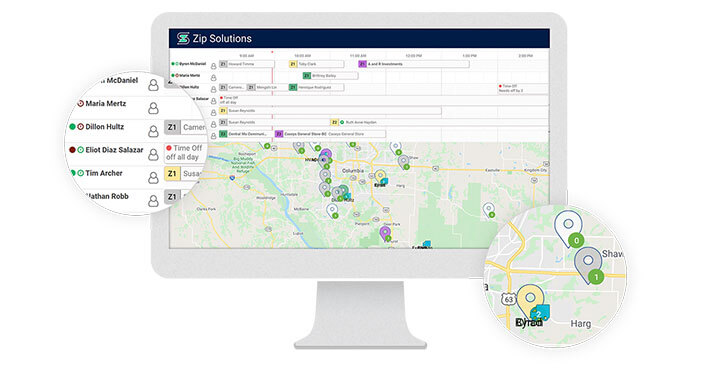
Task: Click the purple map pin at the bottom of the main map
Action: pyautogui.click(x=385, y=233)
